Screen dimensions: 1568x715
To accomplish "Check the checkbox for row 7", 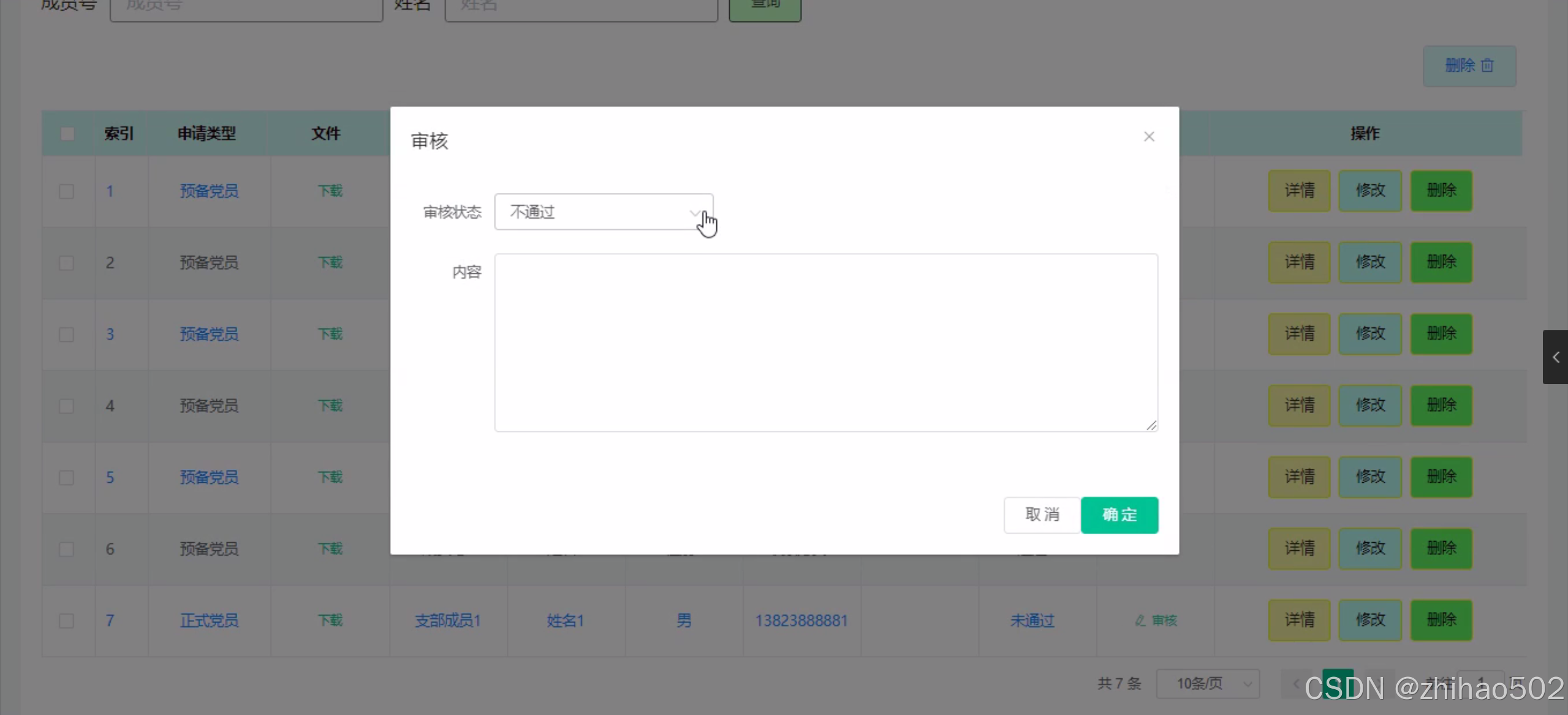I will coord(66,621).
